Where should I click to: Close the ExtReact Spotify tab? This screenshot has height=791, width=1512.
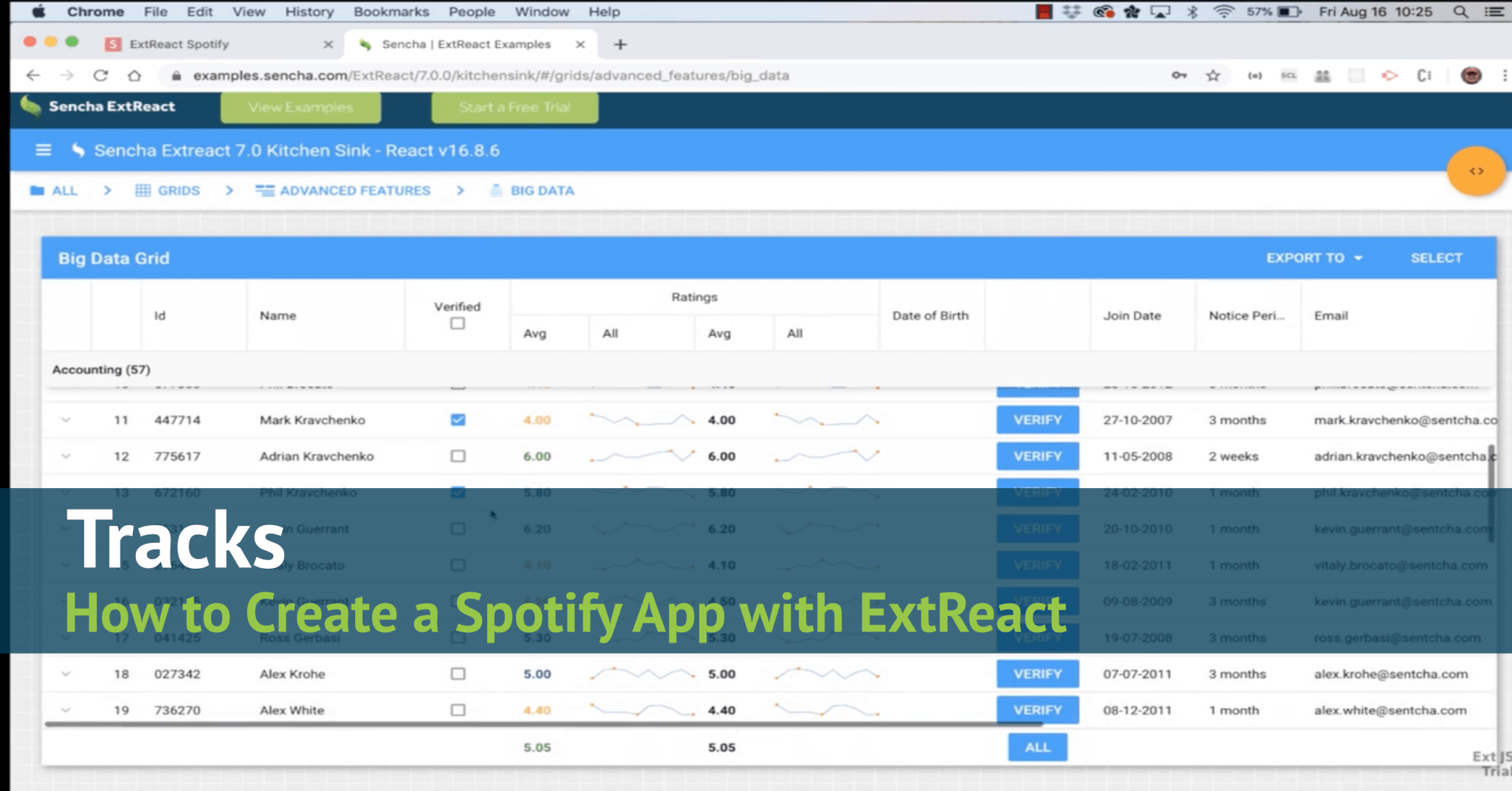coord(329,44)
